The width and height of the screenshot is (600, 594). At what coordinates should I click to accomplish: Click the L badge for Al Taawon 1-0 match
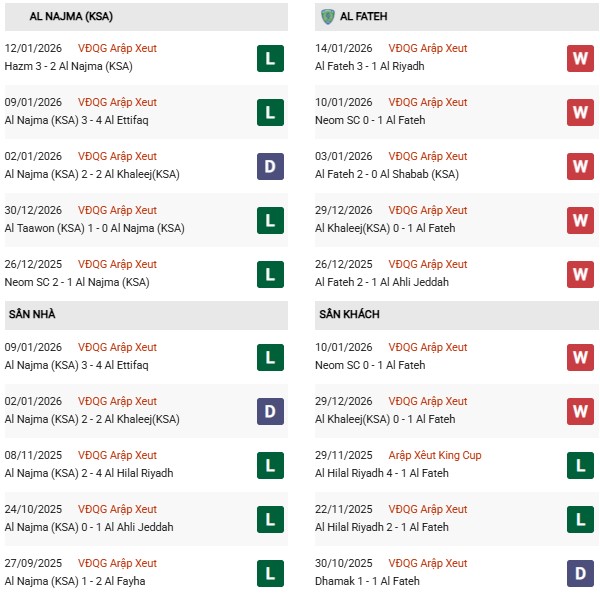point(270,220)
